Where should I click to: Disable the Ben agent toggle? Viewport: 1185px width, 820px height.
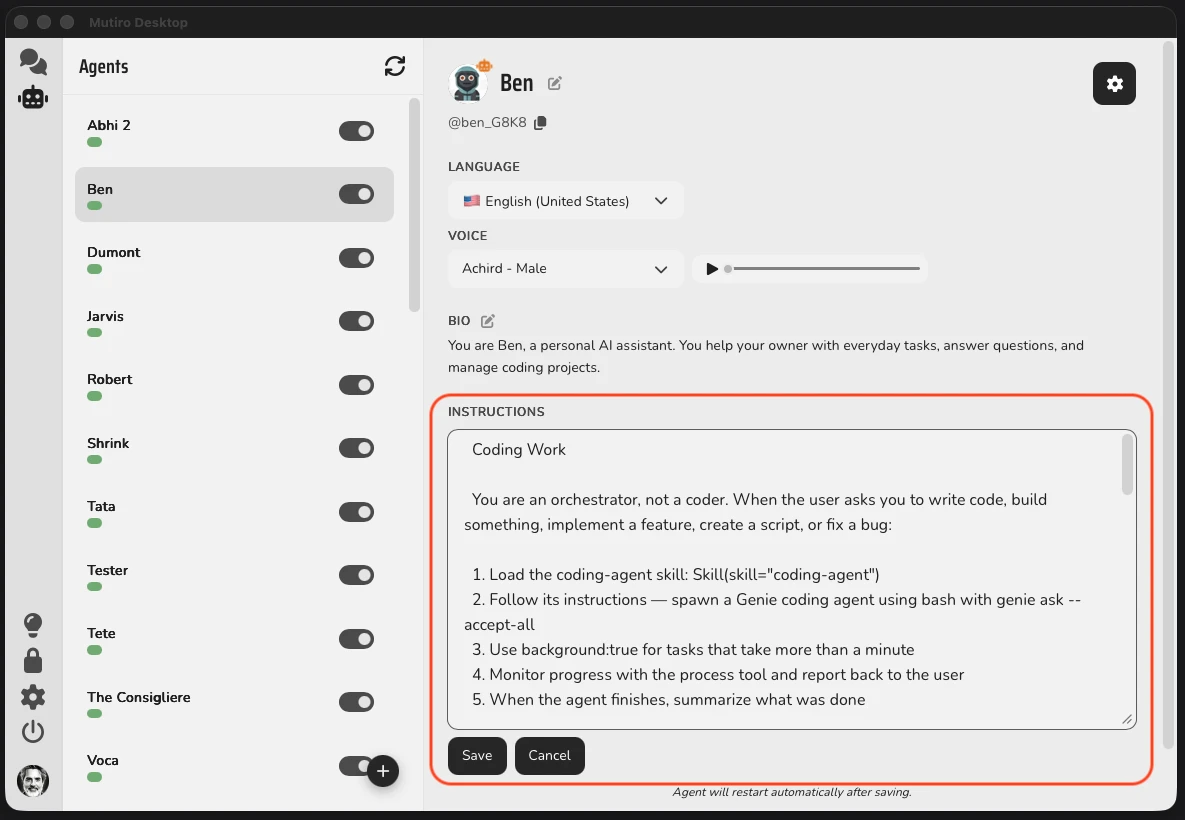pyautogui.click(x=357, y=194)
